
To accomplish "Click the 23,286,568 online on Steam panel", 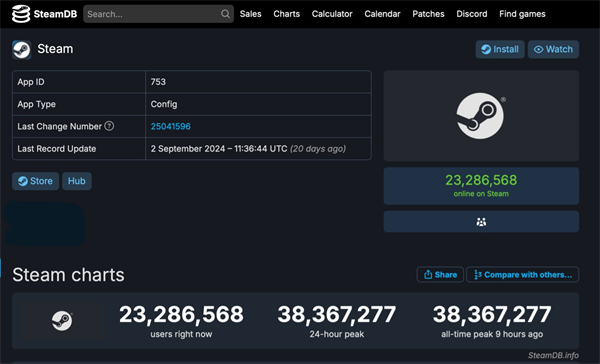I will (x=481, y=186).
